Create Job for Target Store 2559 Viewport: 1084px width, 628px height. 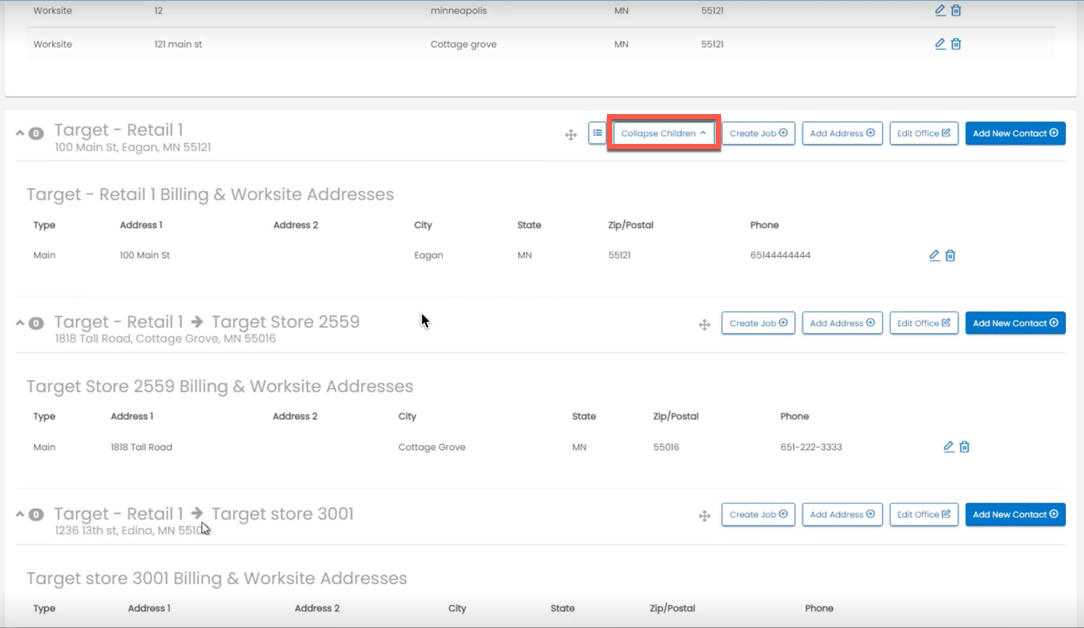pyautogui.click(x=758, y=323)
